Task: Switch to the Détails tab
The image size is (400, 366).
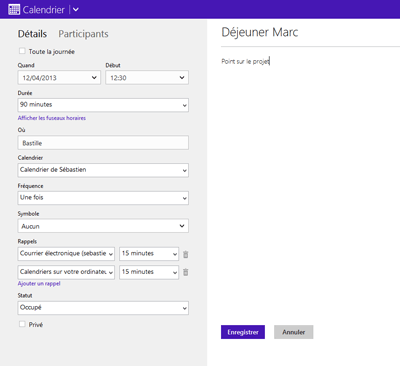Action: click(x=32, y=34)
